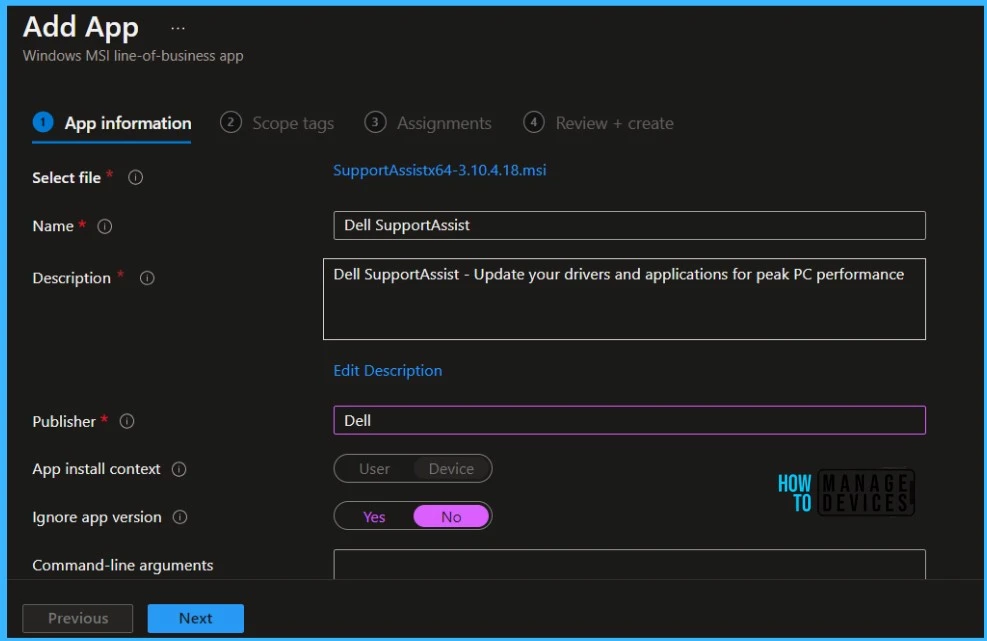Click the Command-line arguments label

[123, 565]
